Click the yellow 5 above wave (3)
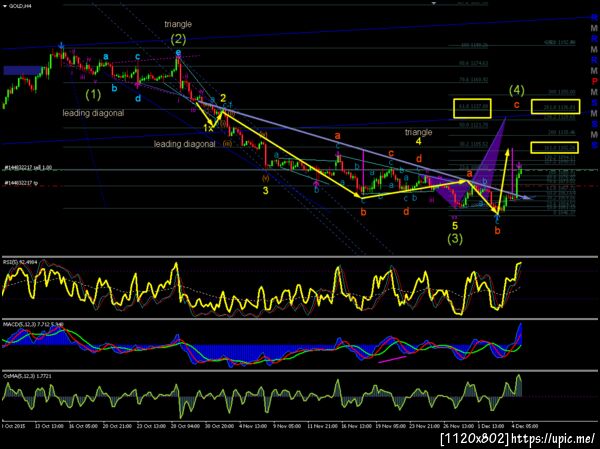This screenshot has width=600, height=449. pos(455,226)
